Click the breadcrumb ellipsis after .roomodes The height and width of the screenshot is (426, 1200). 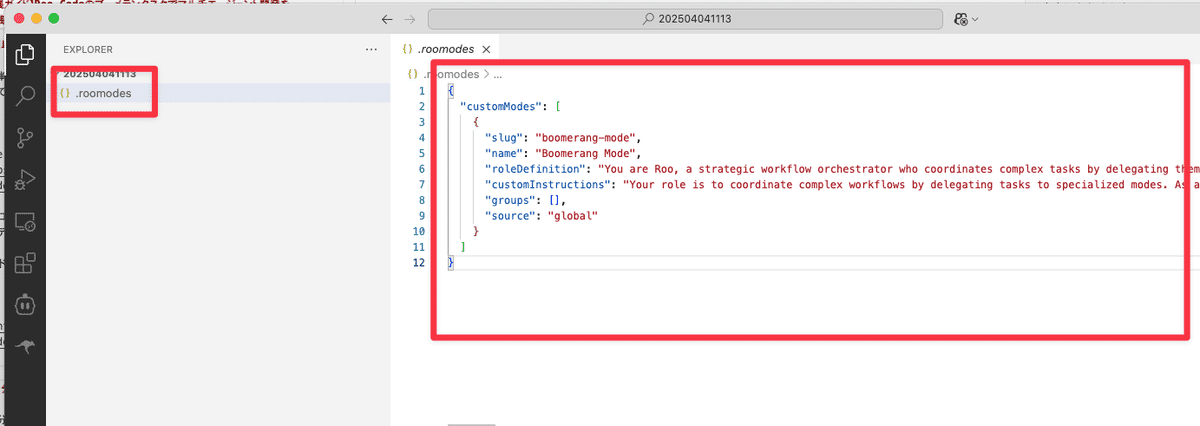(x=498, y=74)
